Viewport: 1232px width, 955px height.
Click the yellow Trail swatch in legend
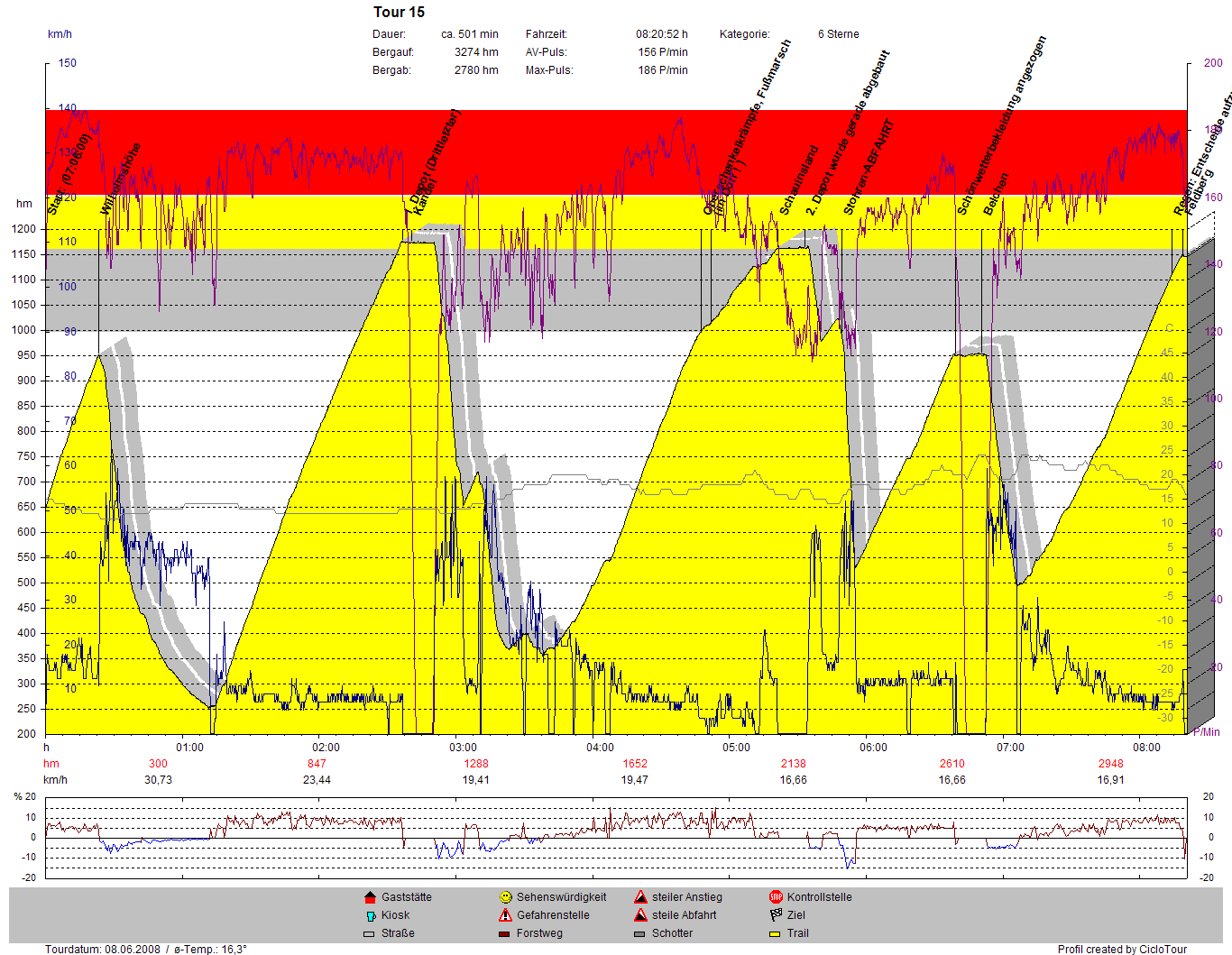776,934
